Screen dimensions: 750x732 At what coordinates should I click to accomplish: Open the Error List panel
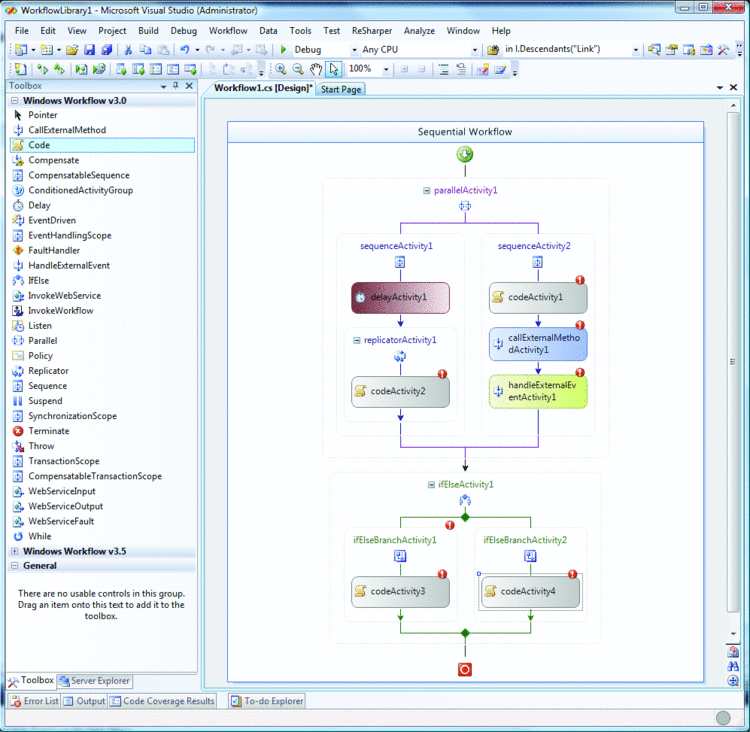[34, 701]
